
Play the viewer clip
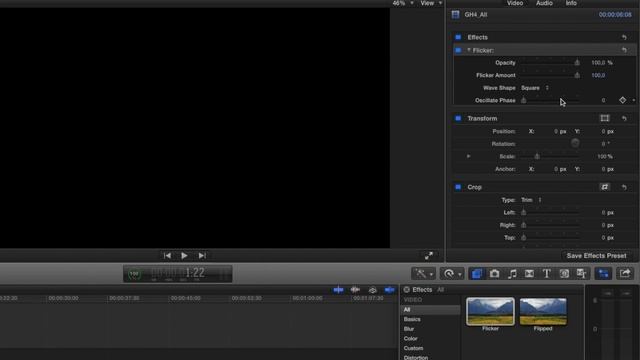tap(184, 256)
